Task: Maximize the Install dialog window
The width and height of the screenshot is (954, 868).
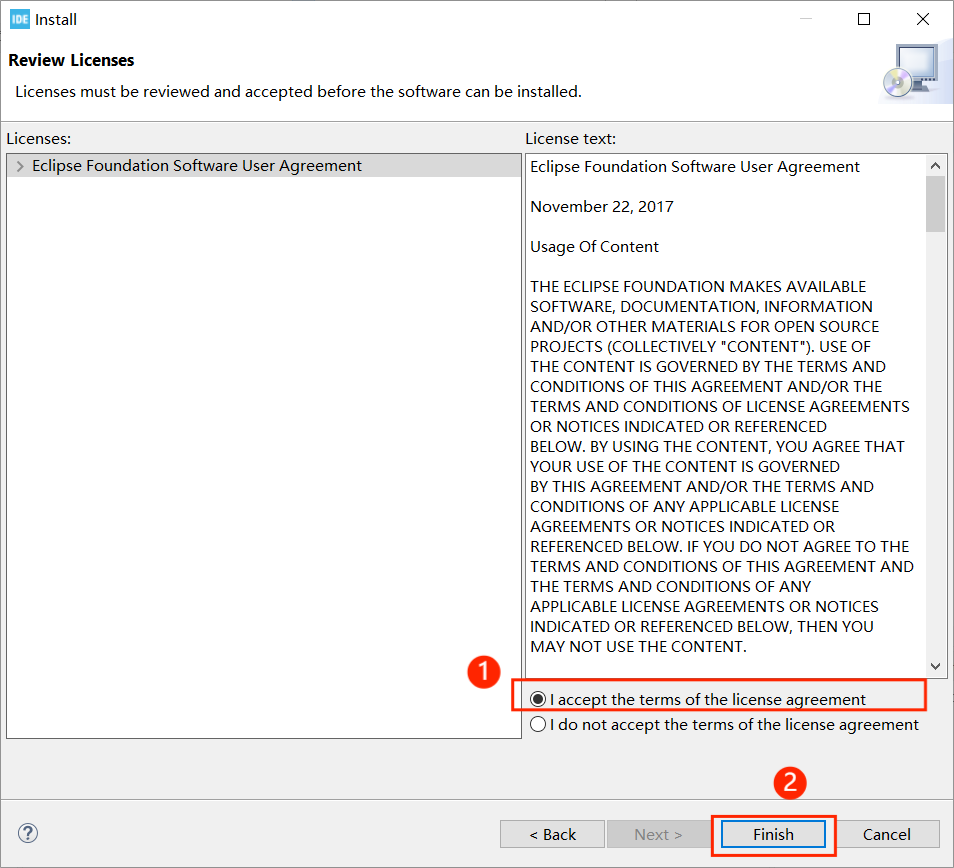Action: 863,19
